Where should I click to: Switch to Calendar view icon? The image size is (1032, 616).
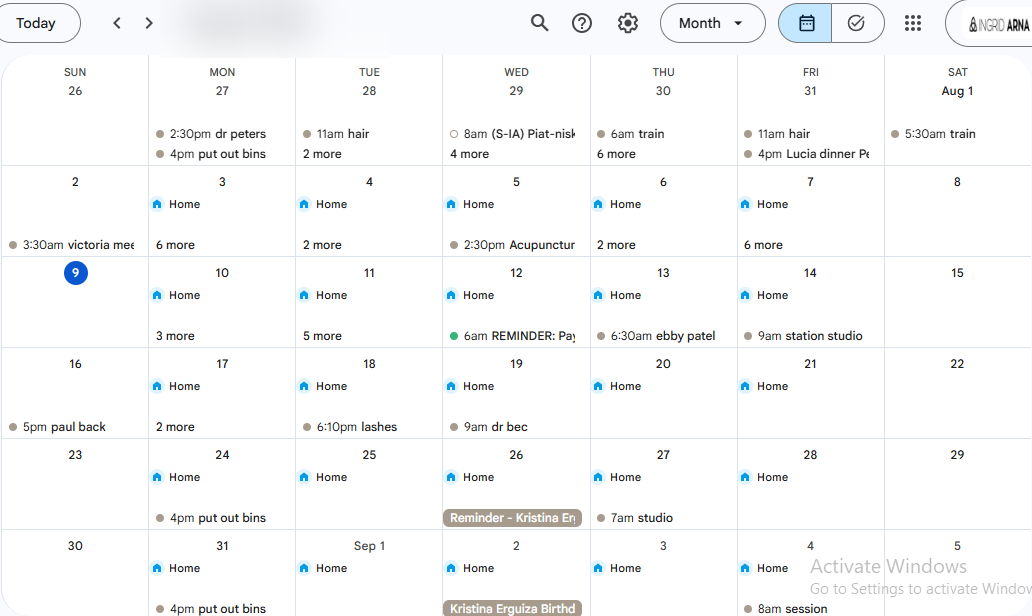806,23
